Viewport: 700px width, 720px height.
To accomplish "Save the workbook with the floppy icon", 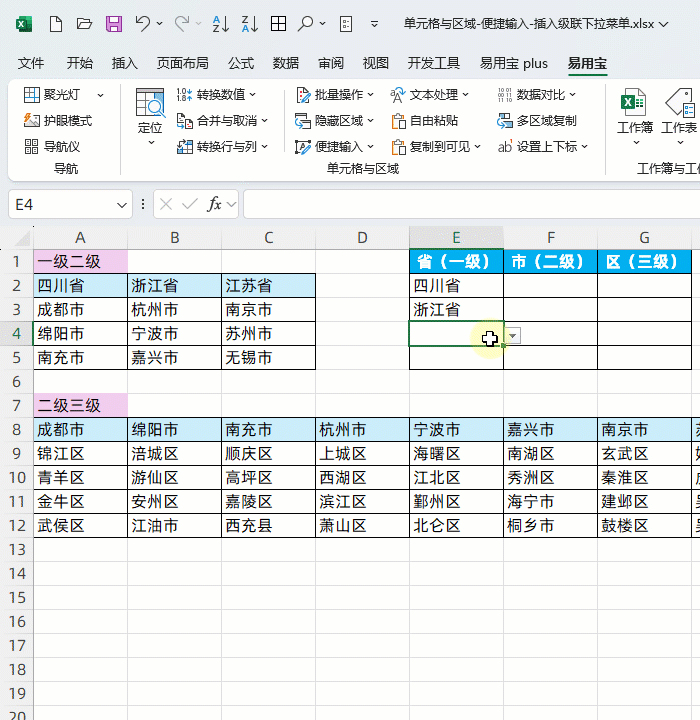I will click(113, 24).
